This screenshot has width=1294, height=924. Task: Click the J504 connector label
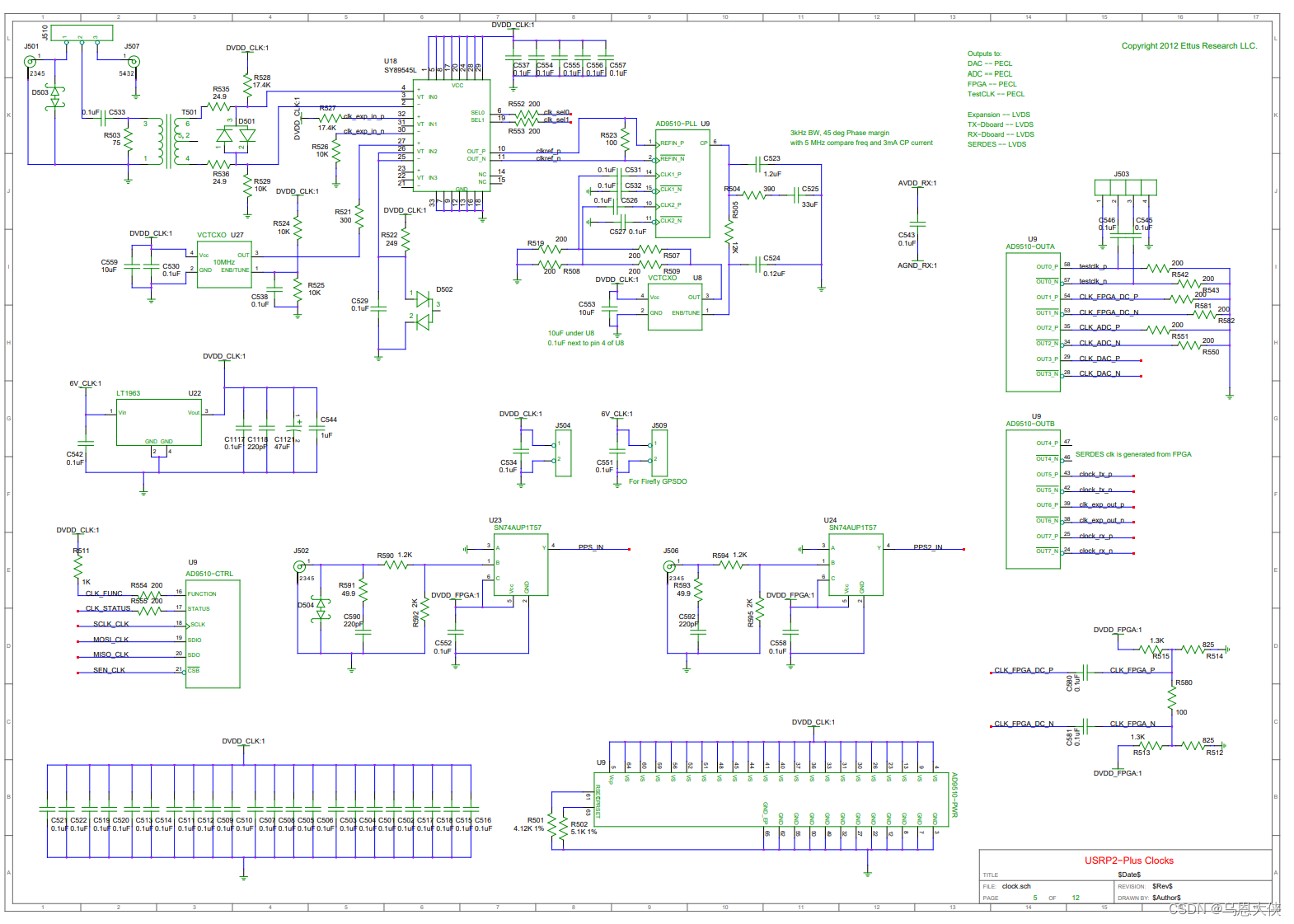[563, 425]
